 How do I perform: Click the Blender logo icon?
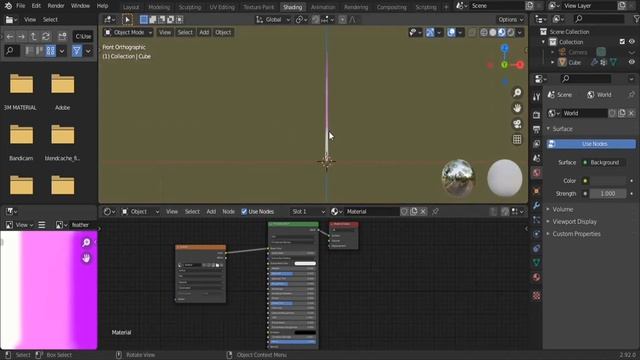pyautogui.click(x=8, y=6)
